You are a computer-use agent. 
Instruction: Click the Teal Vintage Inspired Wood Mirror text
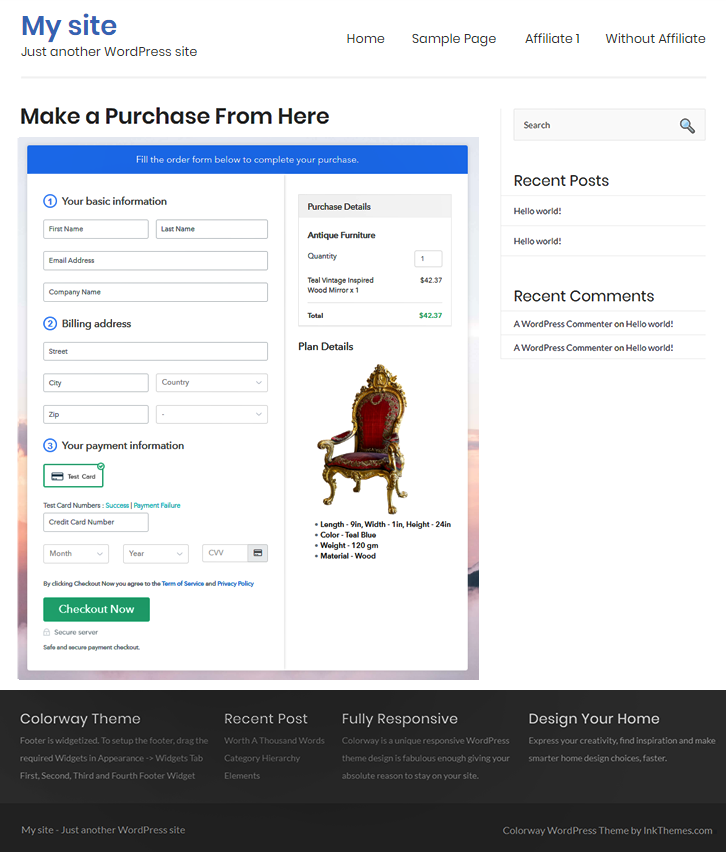[x=340, y=285]
